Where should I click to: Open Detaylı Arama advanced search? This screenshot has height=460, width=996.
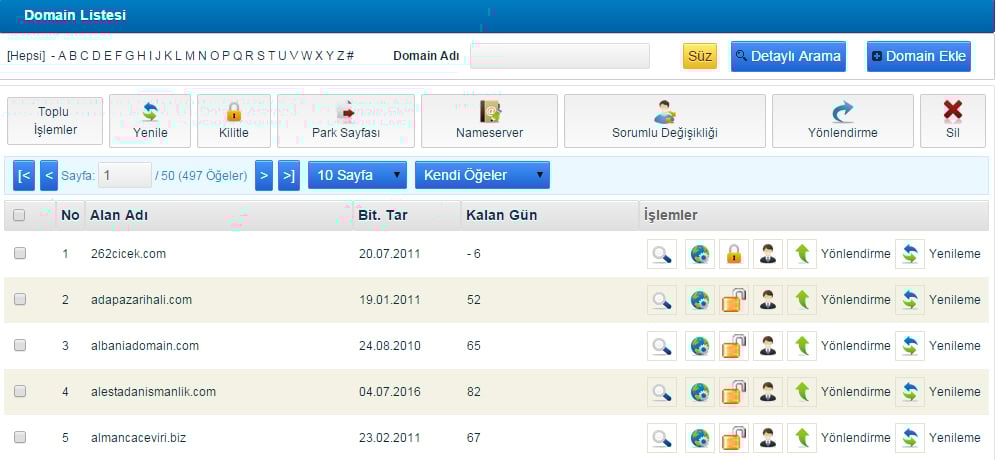click(788, 56)
